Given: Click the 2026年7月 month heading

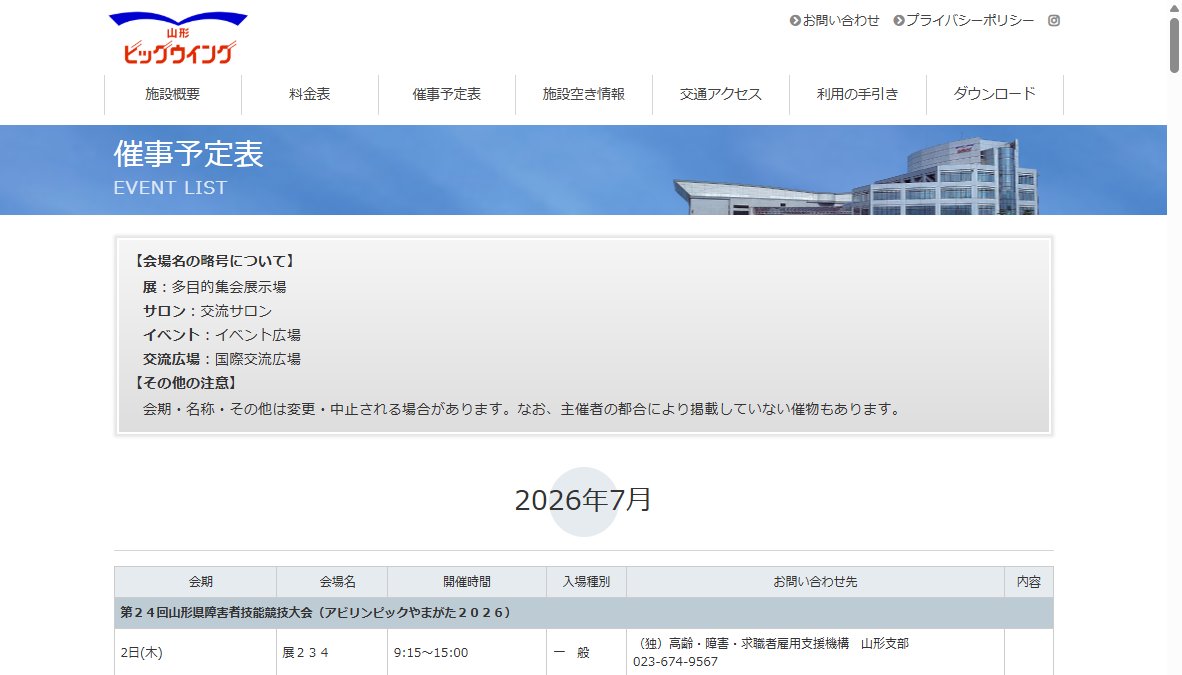Looking at the screenshot, I should 583,500.
